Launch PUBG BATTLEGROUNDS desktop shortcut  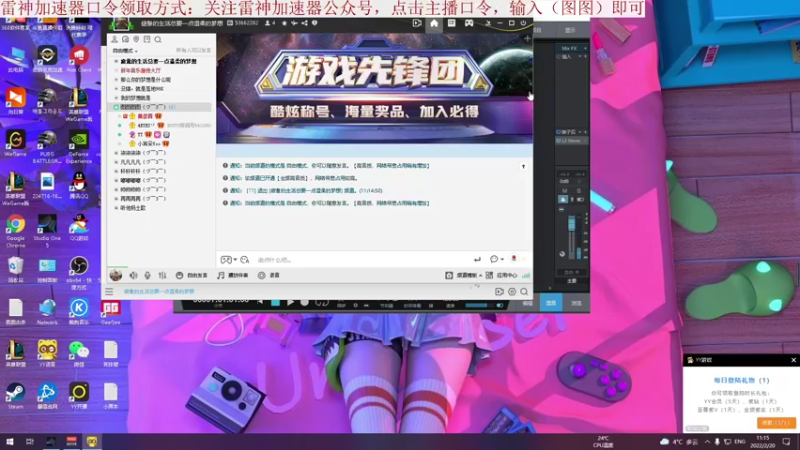click(x=47, y=147)
